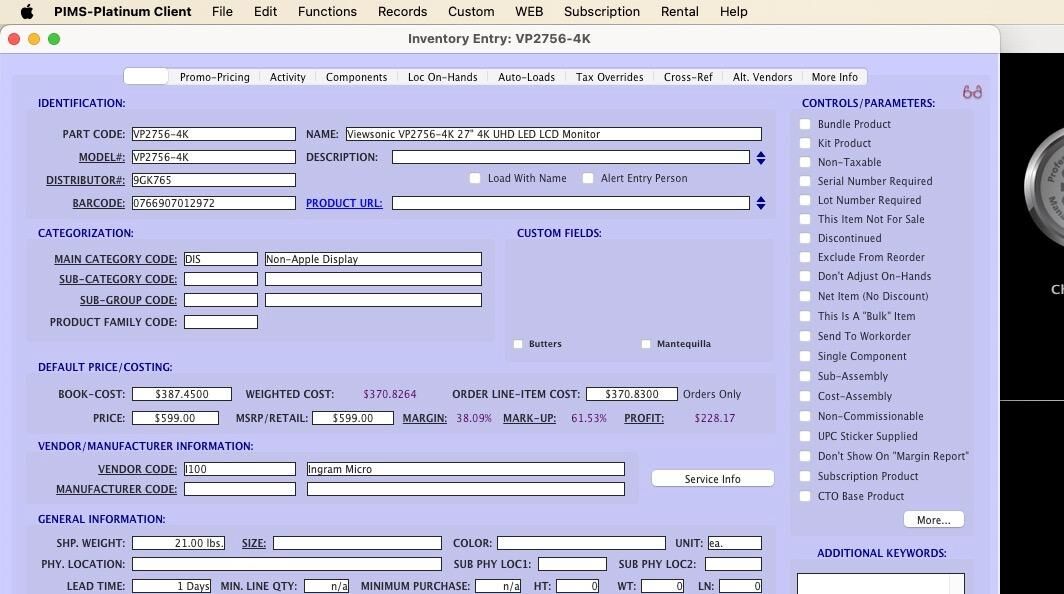This screenshot has width=1064, height=594.
Task: Click the SHP. WEIGHT input field
Action: 178,543
